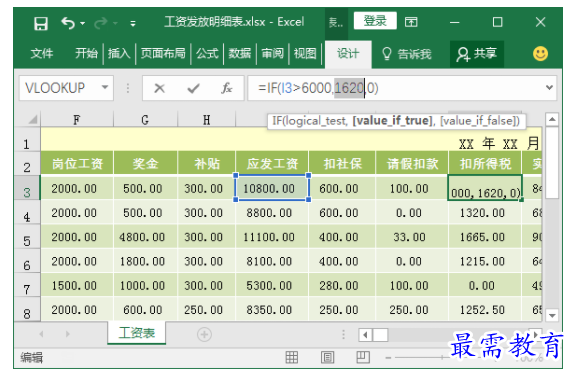Select the 设计 tab
572x377 pixels.
click(348, 54)
